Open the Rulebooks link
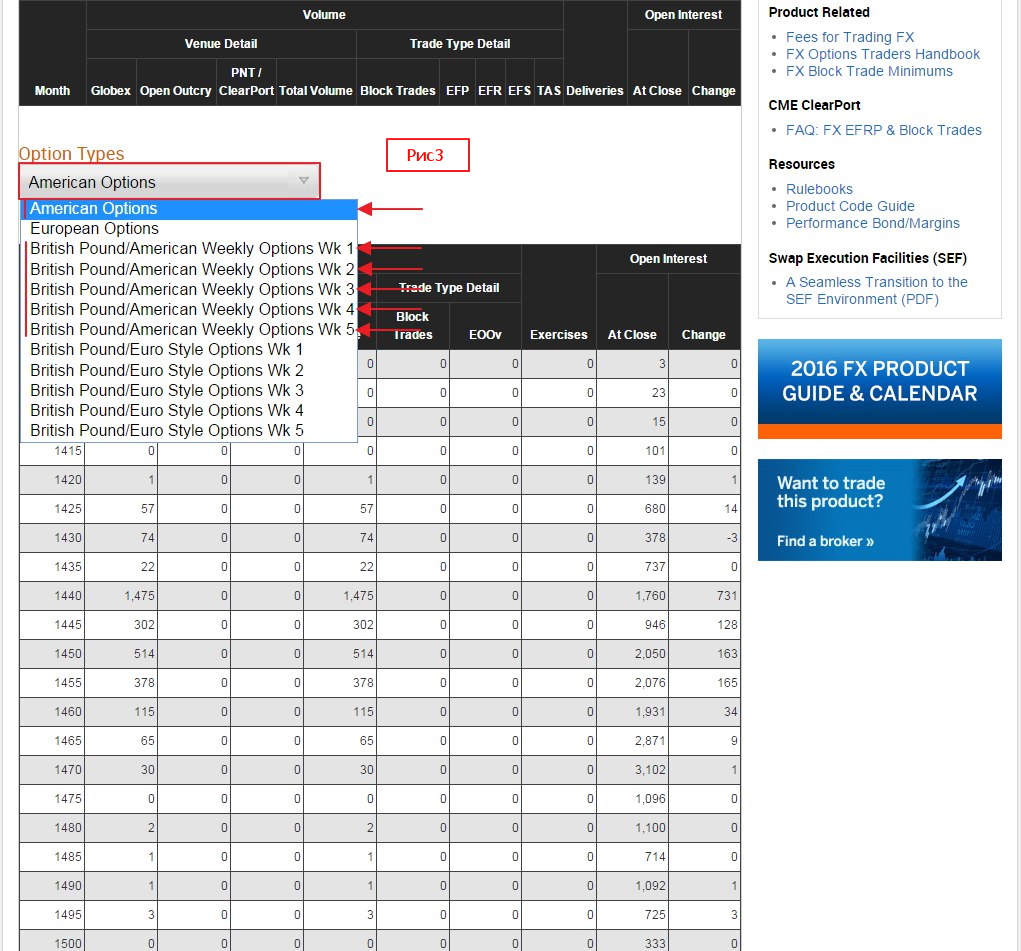 [x=819, y=189]
